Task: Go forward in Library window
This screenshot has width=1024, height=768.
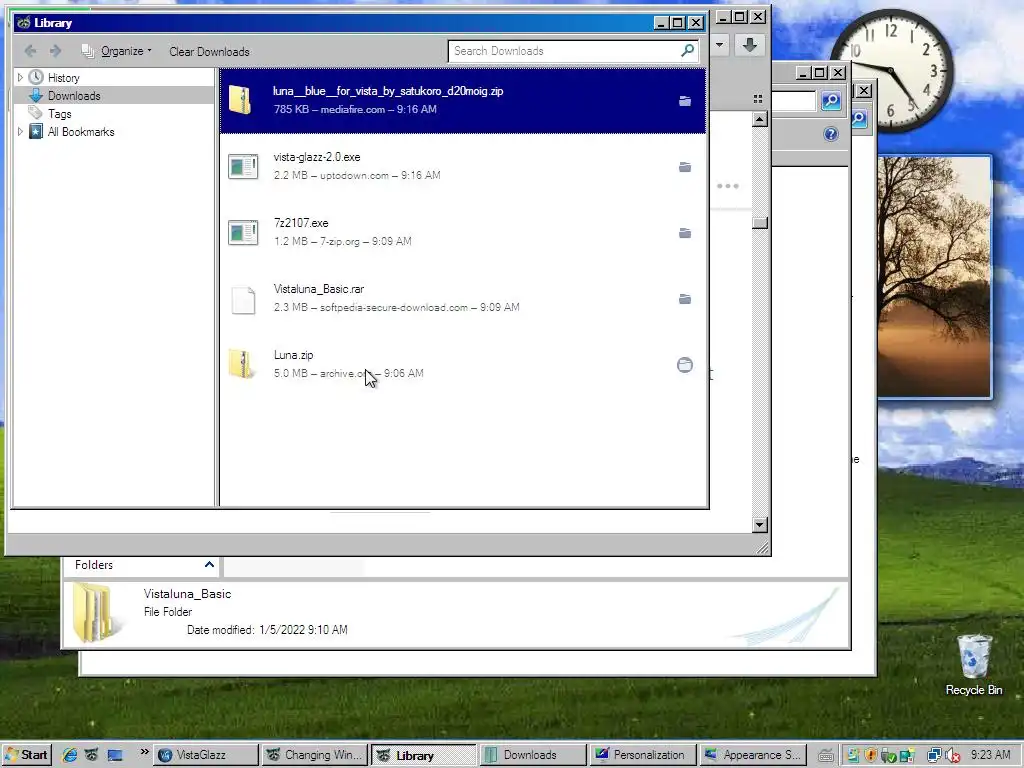Action: point(56,51)
